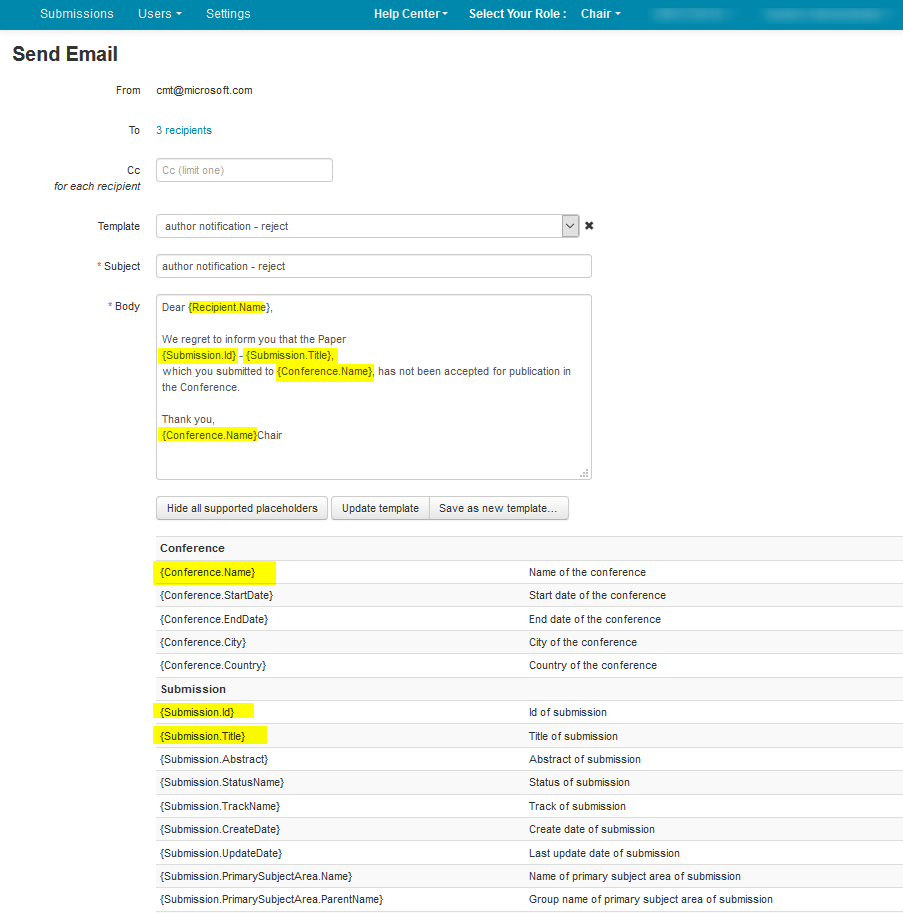
Task: Focus the Subject text field
Action: (x=373, y=266)
